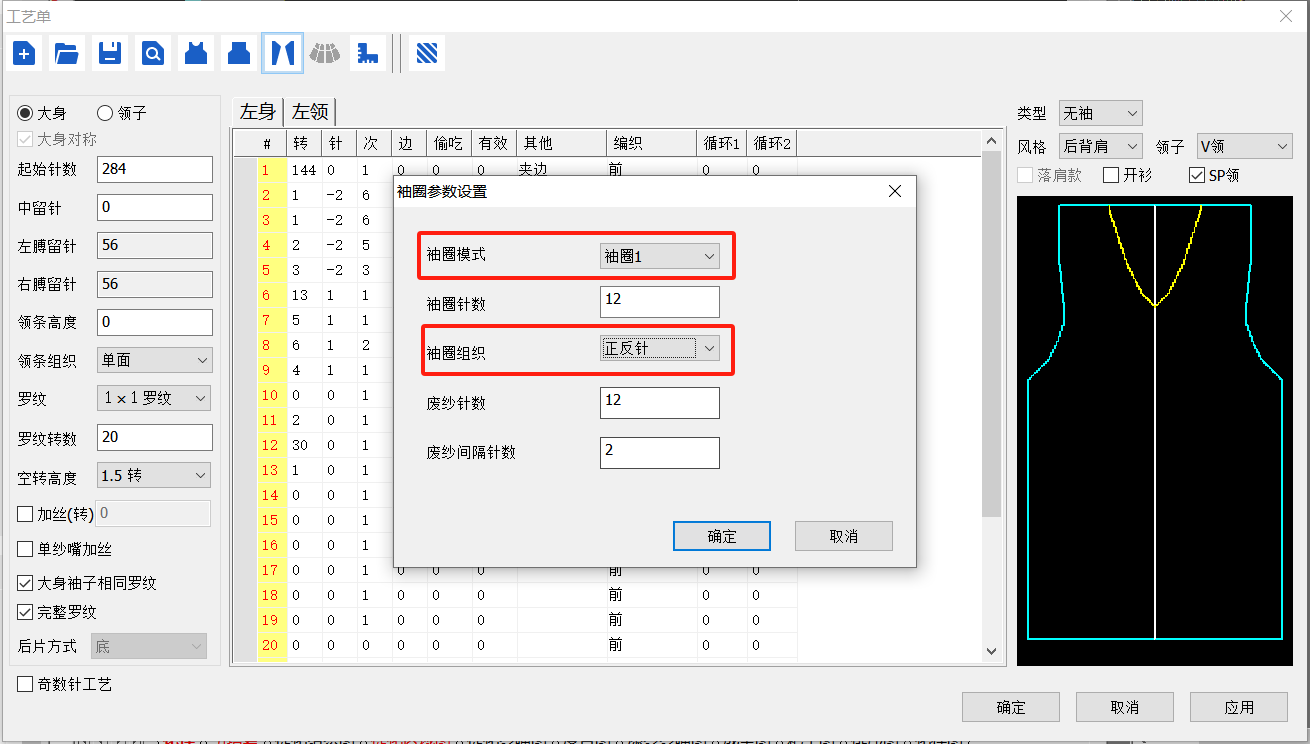Select the open-front panels icon
This screenshot has height=744, width=1310.
click(283, 53)
